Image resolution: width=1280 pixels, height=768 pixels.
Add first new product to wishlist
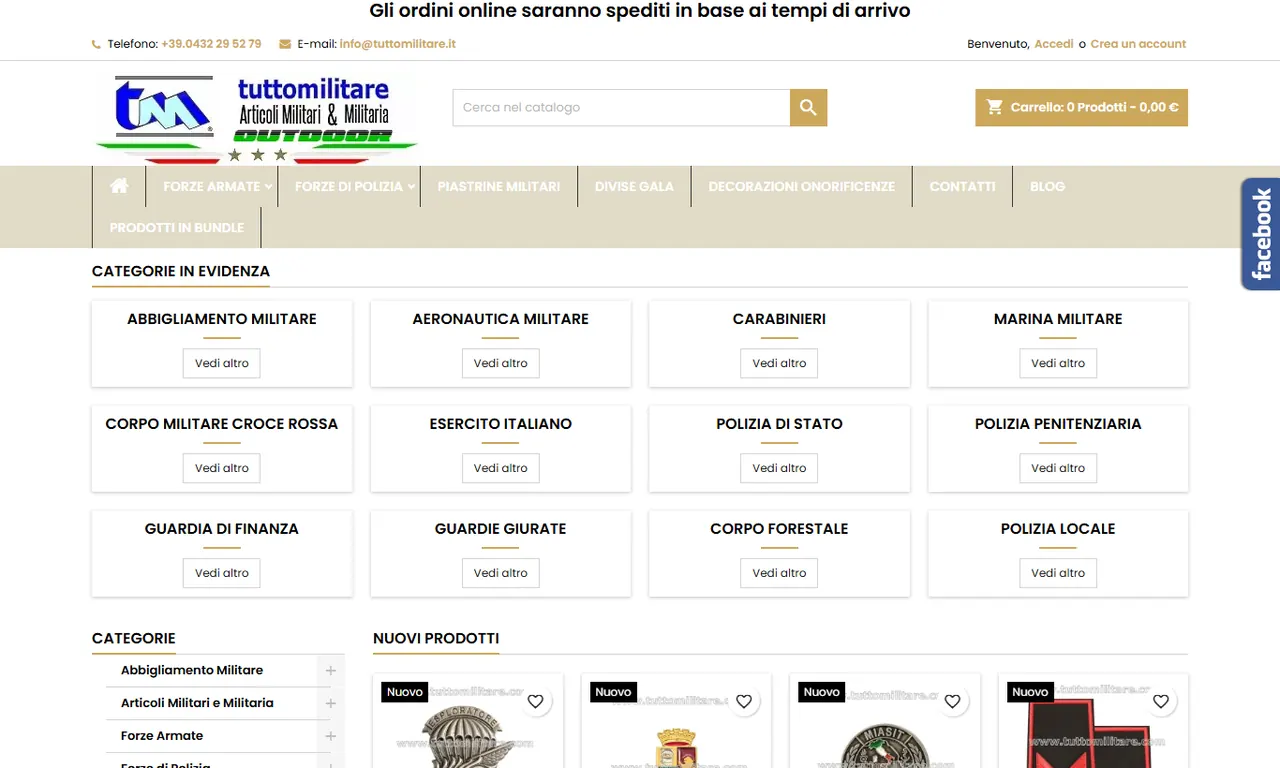point(535,702)
